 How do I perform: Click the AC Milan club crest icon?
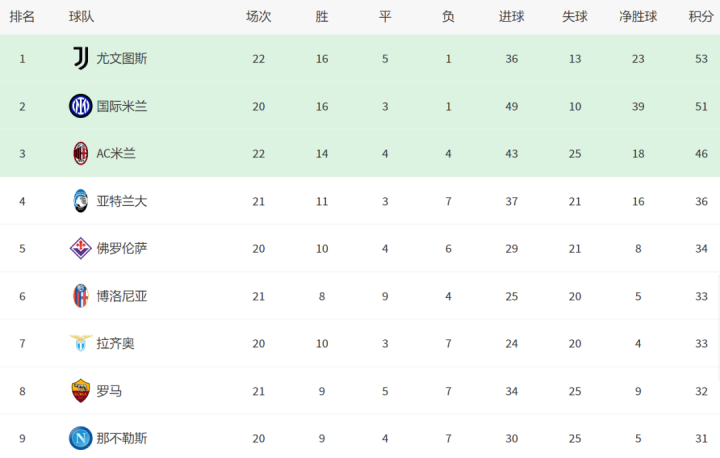pos(81,153)
